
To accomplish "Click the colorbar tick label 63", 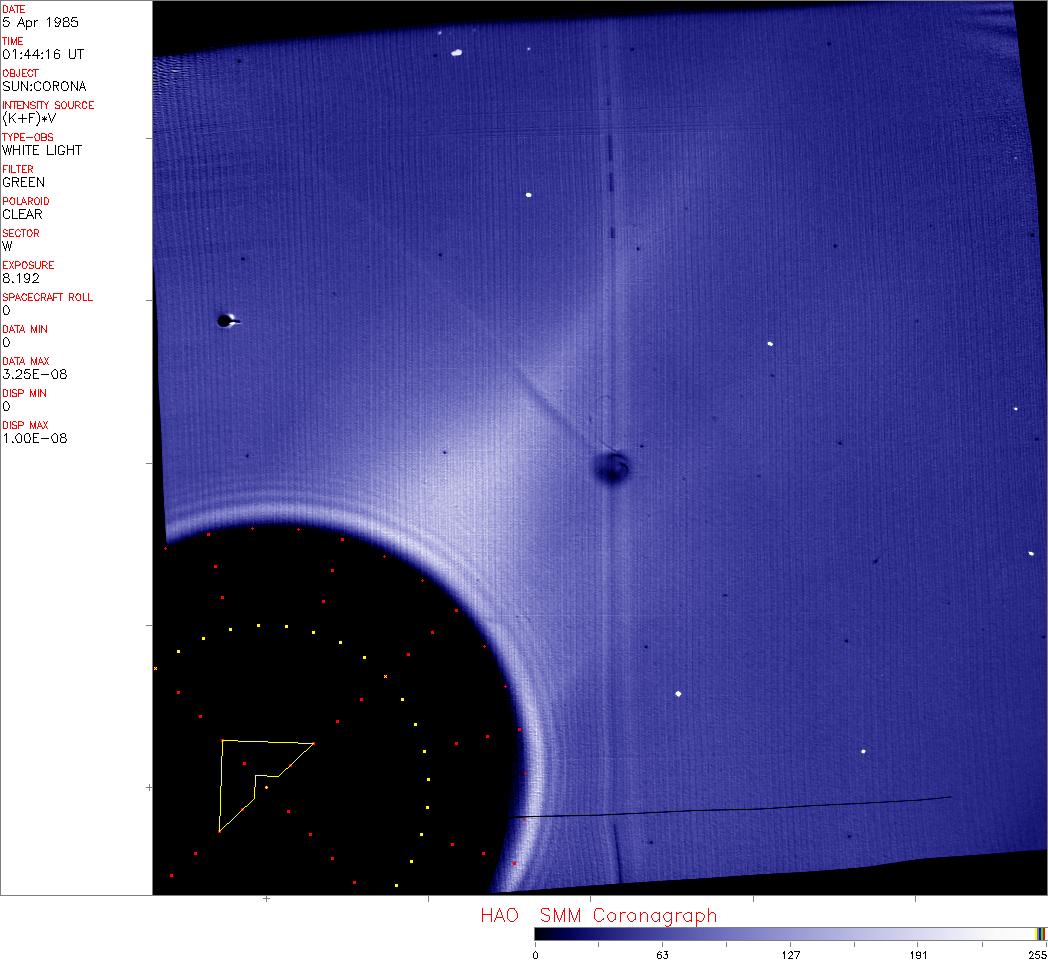I will point(661,954).
